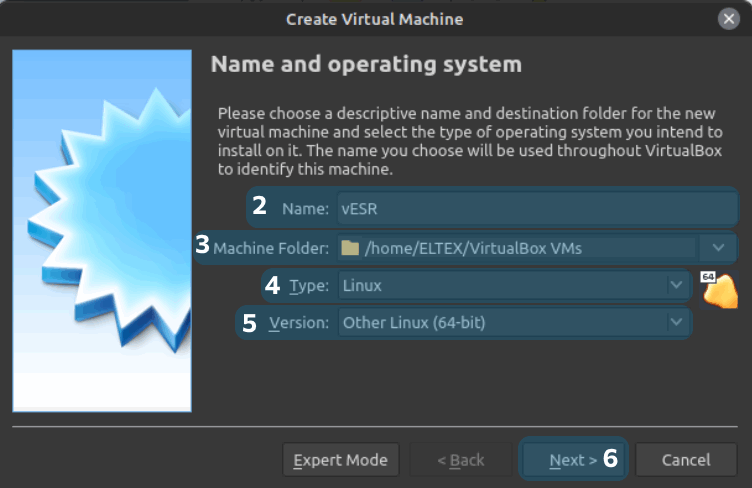Click the folder icon in Machine Folder
752x488 pixels.
pyautogui.click(x=350, y=248)
